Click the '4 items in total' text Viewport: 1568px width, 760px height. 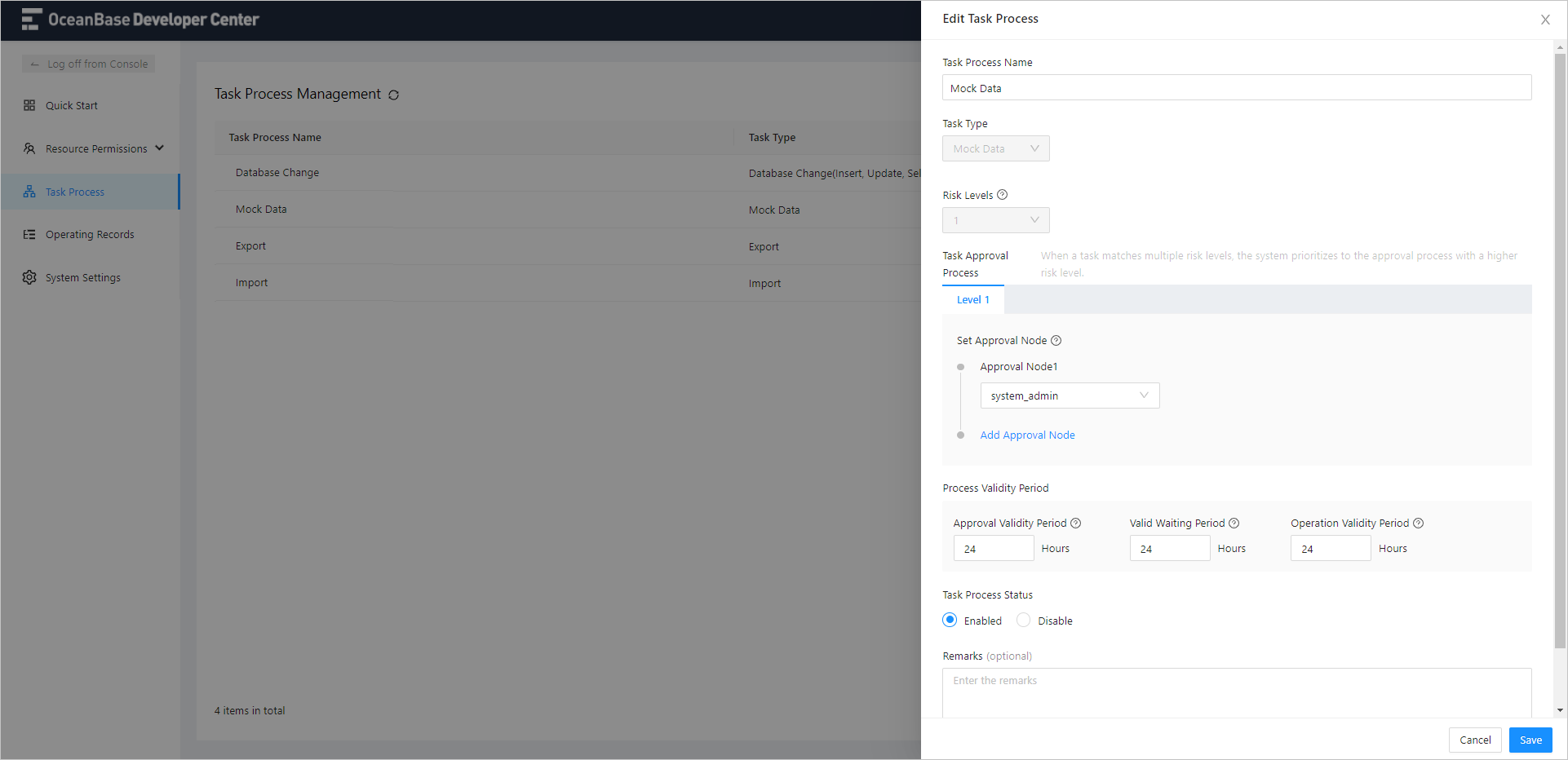[x=250, y=710]
